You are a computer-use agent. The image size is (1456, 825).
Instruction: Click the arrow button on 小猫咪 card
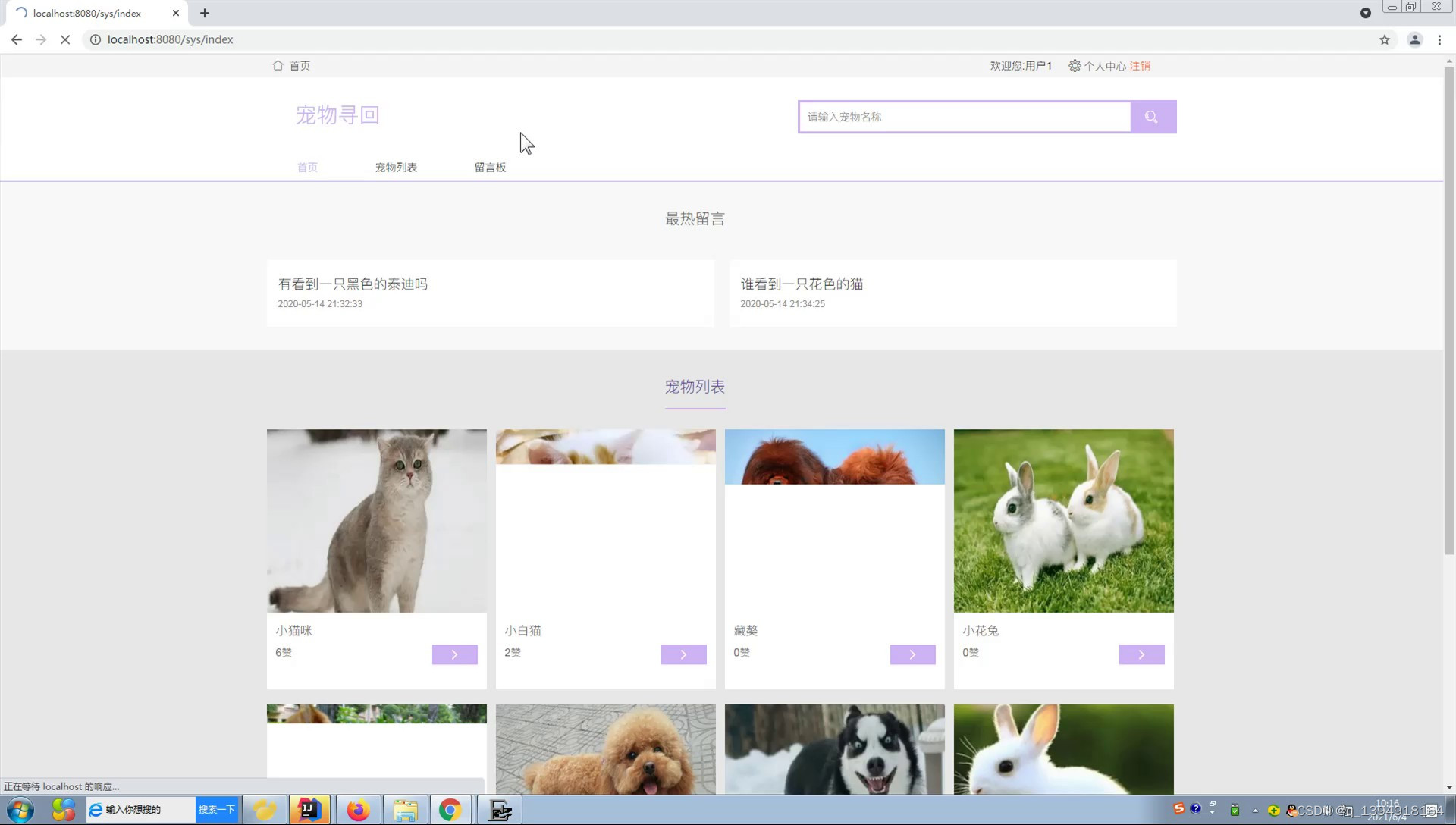(x=455, y=654)
